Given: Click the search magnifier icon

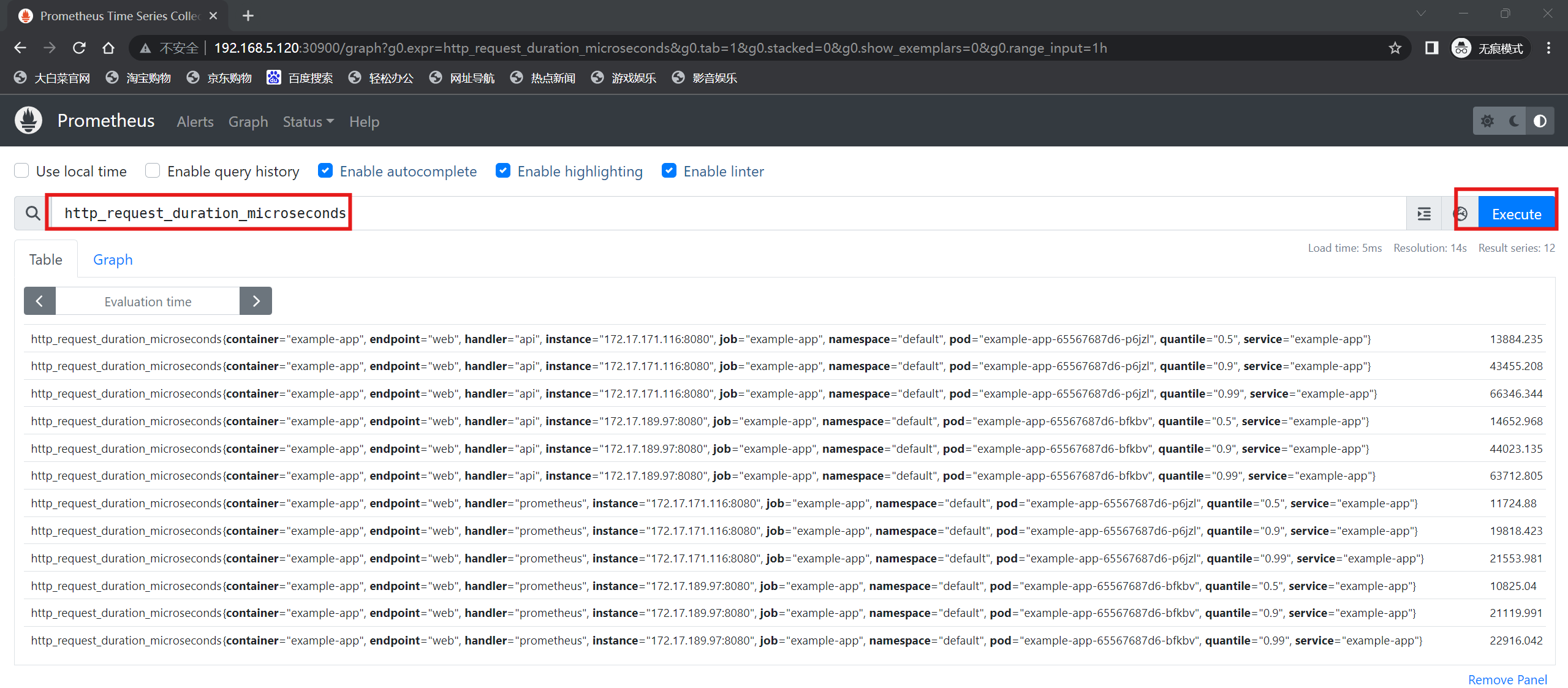Looking at the screenshot, I should point(32,213).
